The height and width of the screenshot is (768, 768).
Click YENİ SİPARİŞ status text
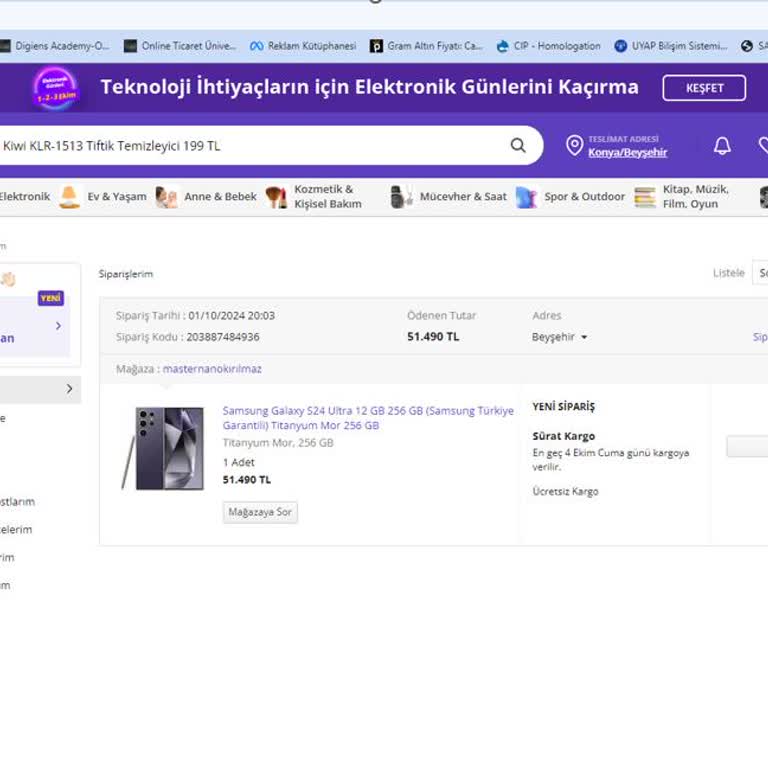563,407
